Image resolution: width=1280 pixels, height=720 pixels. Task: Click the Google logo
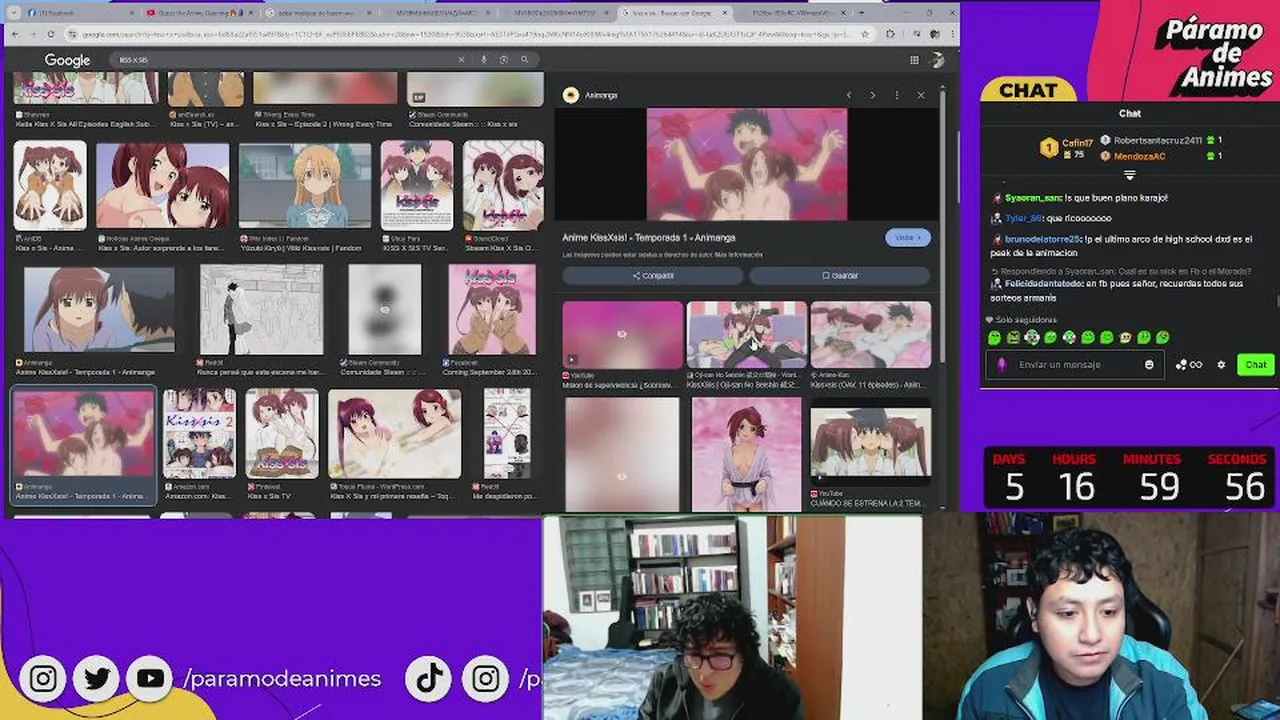[x=67, y=61]
